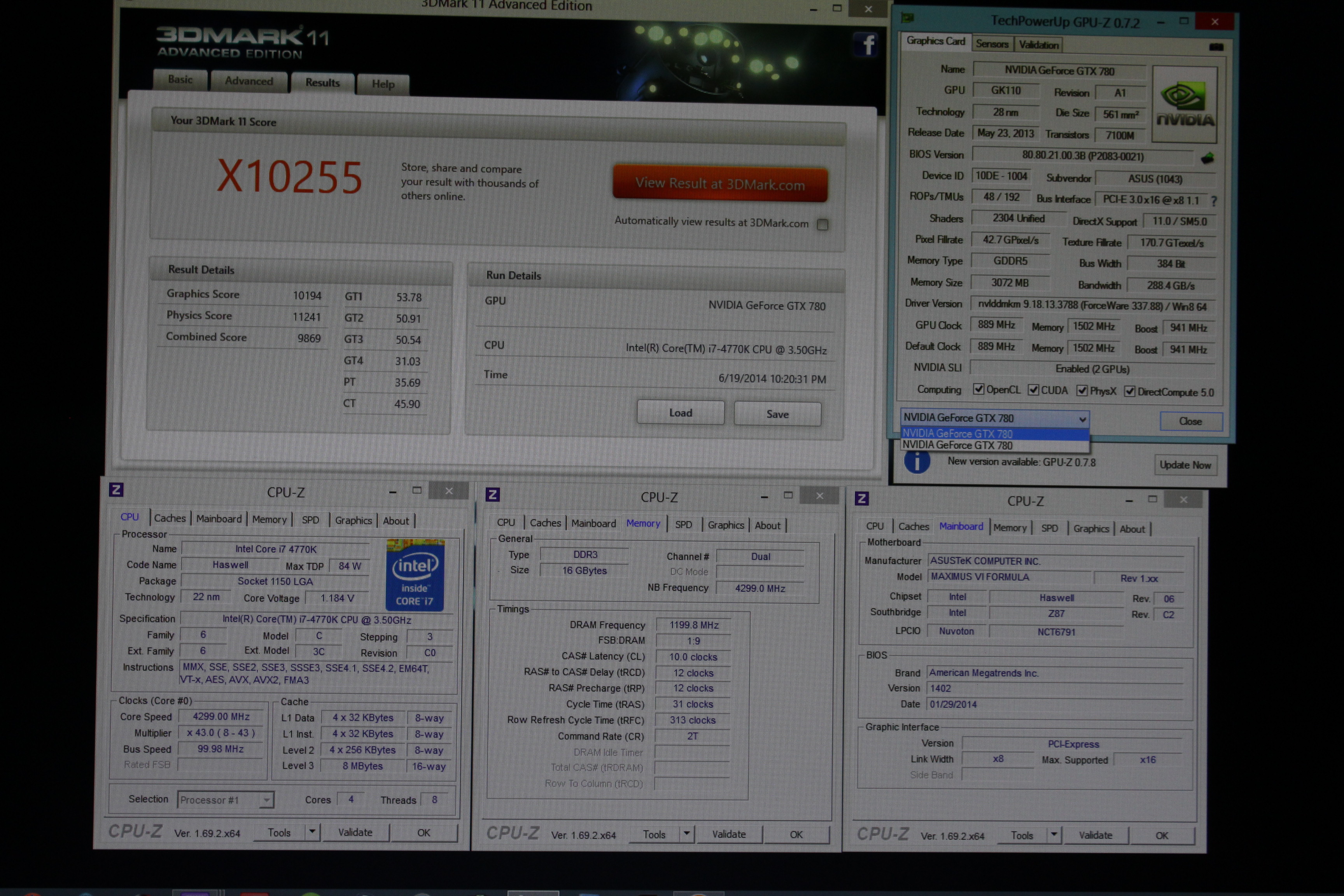This screenshot has height=896, width=1344.
Task: Toggle the CUDA checkbox in GPU-Z
Action: tap(1033, 390)
